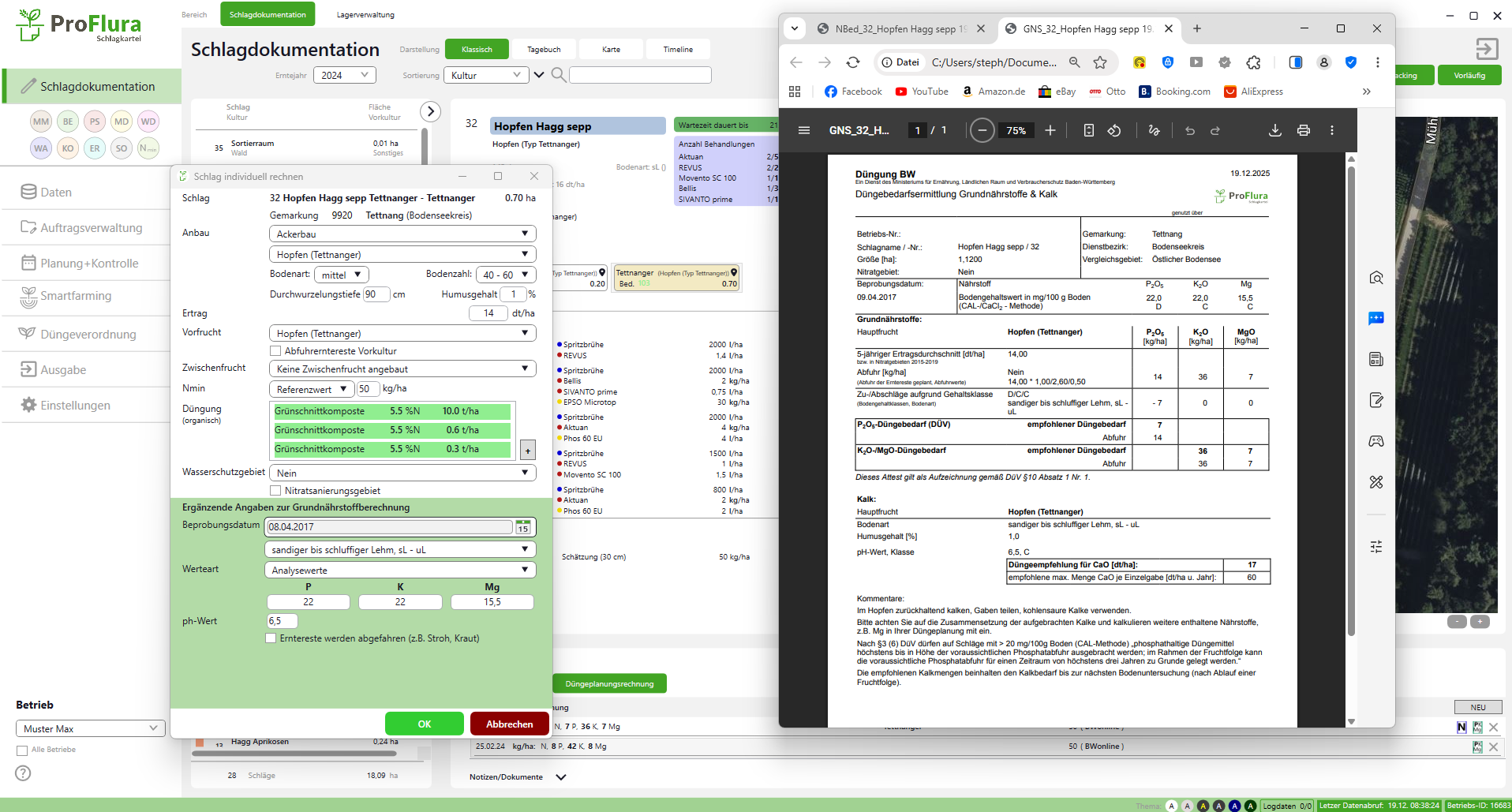Confirm dialog with the OK button

point(425,724)
